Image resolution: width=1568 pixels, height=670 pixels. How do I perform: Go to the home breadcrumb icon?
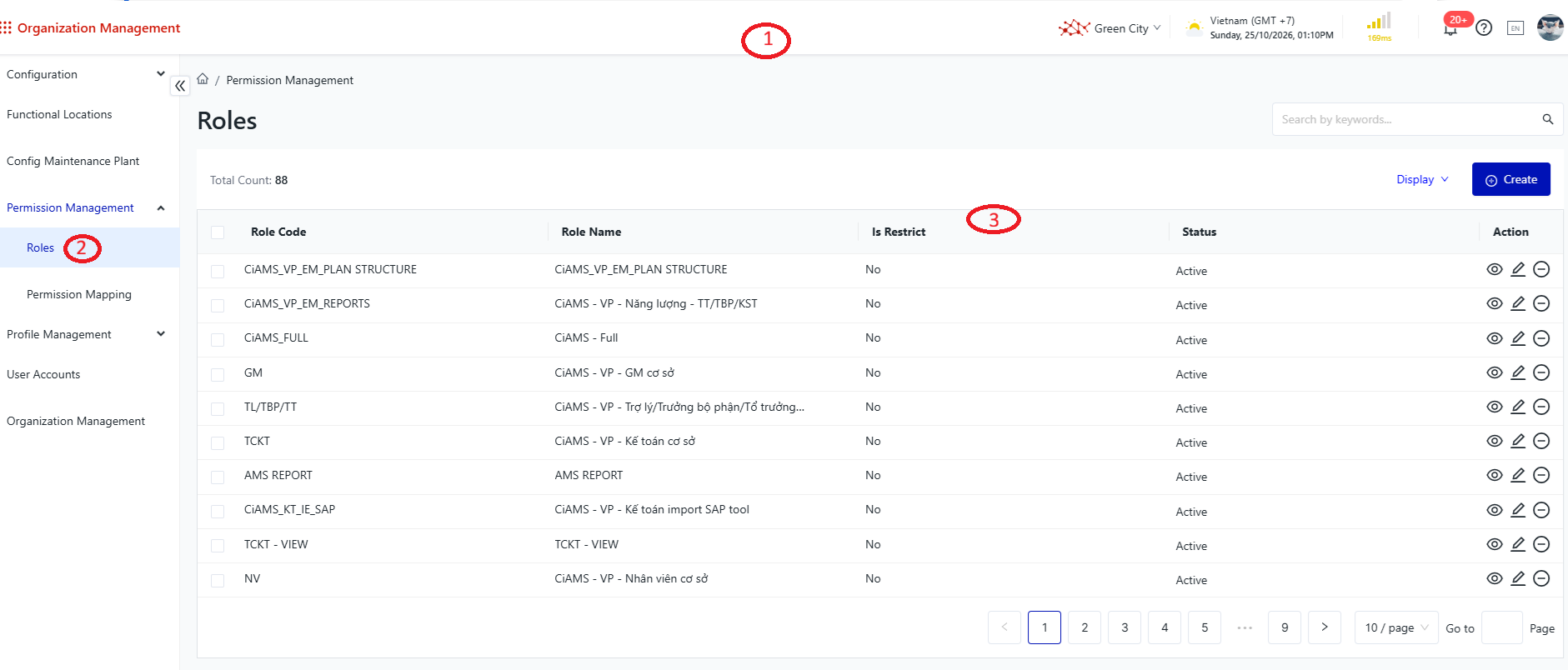tap(203, 79)
